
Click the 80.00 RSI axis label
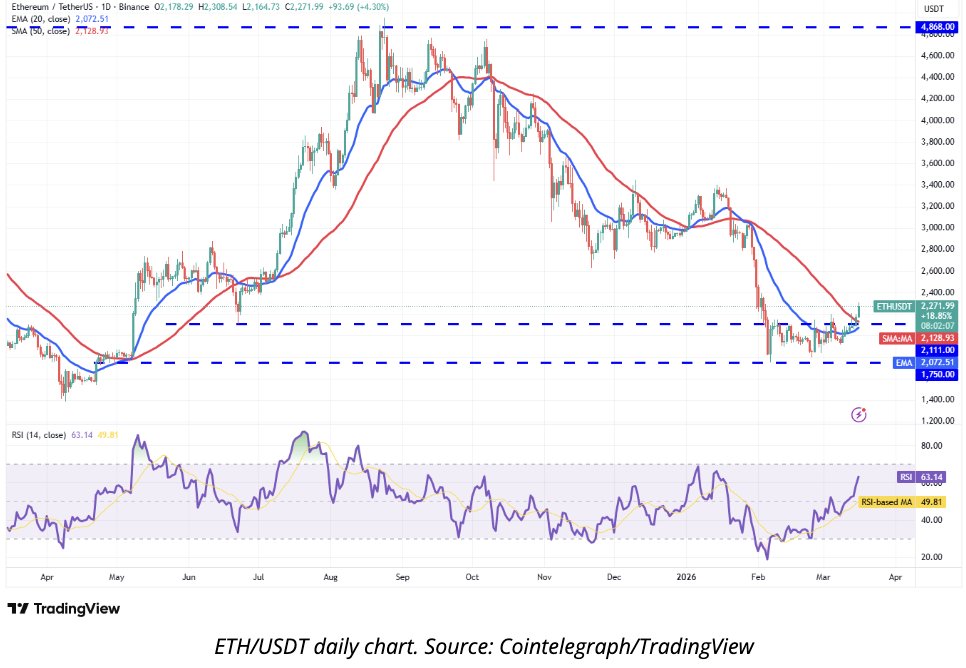[932, 446]
